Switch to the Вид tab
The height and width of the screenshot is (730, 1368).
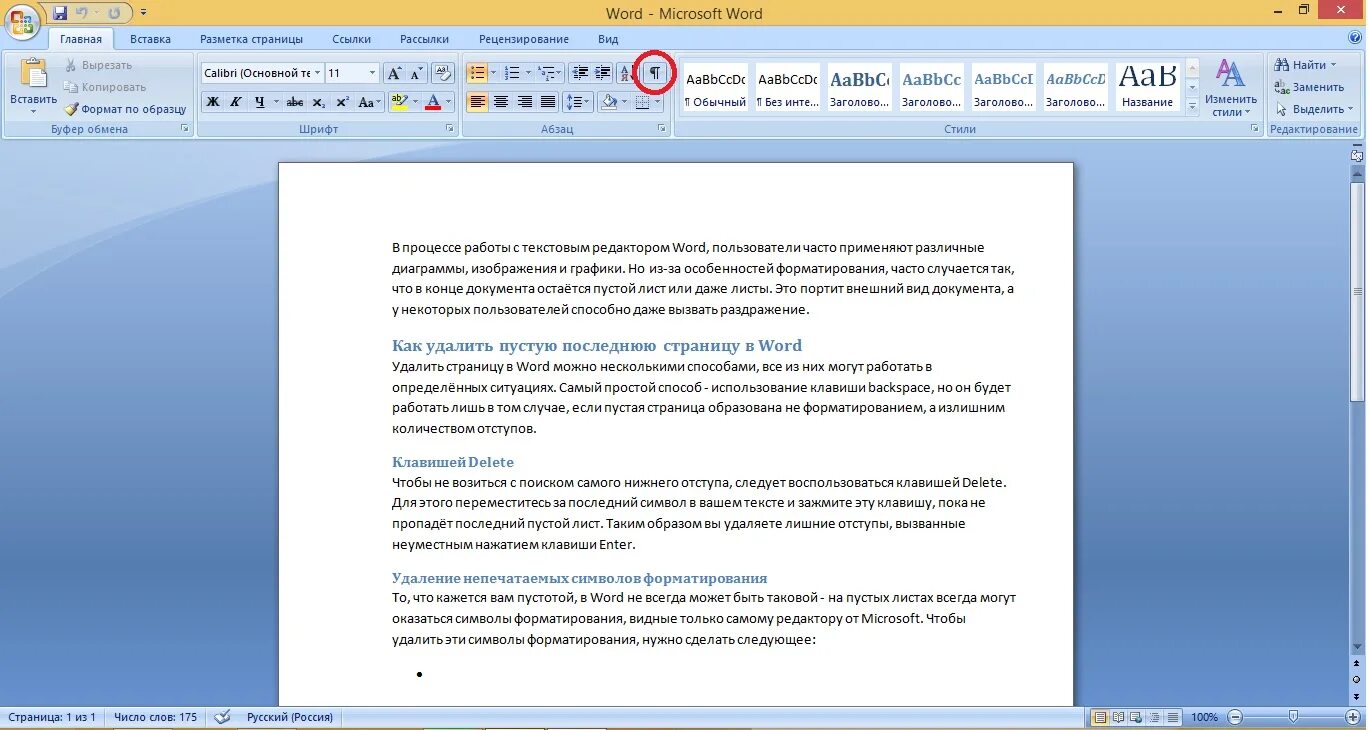coord(608,39)
